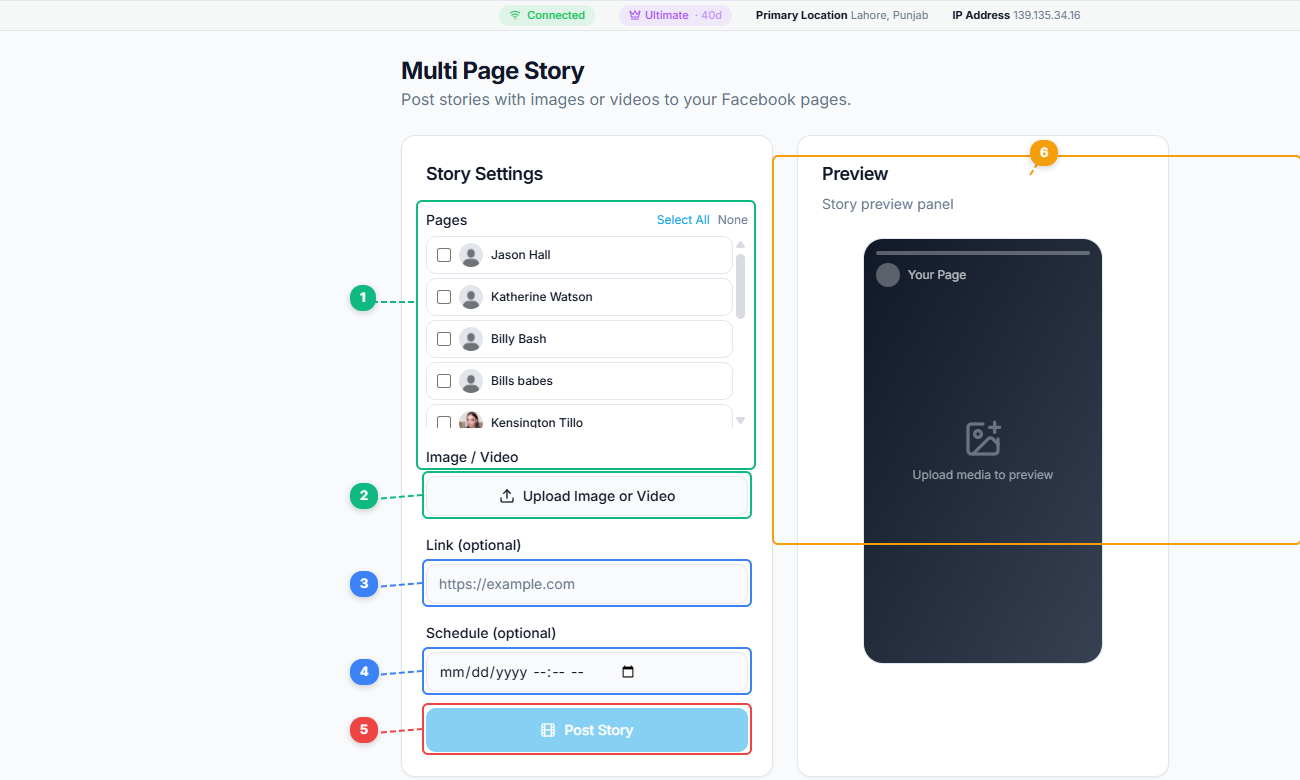The height and width of the screenshot is (780, 1300).
Task: Click the Your Page label in preview
Action: pyautogui.click(x=937, y=275)
